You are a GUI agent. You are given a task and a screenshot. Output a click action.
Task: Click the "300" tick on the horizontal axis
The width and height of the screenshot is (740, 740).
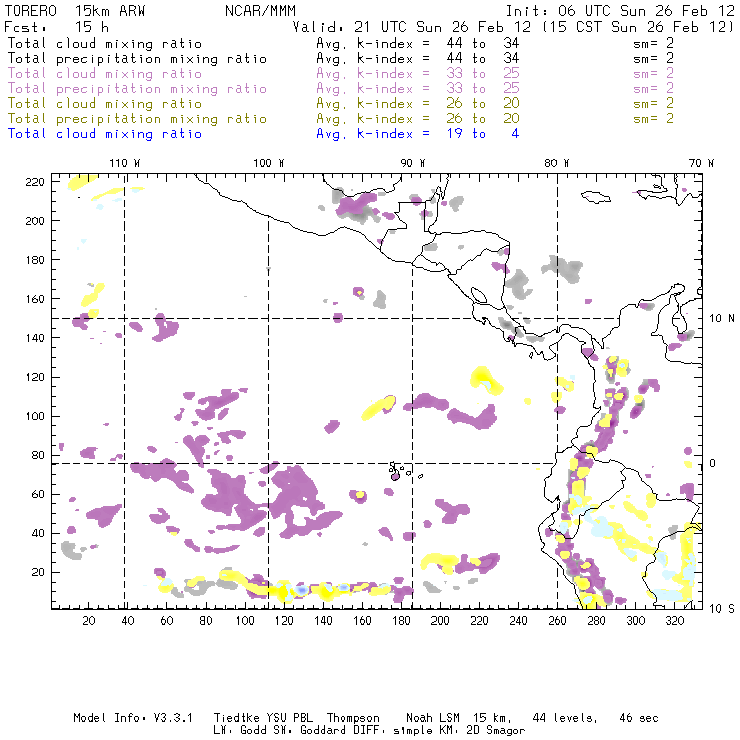point(636,621)
